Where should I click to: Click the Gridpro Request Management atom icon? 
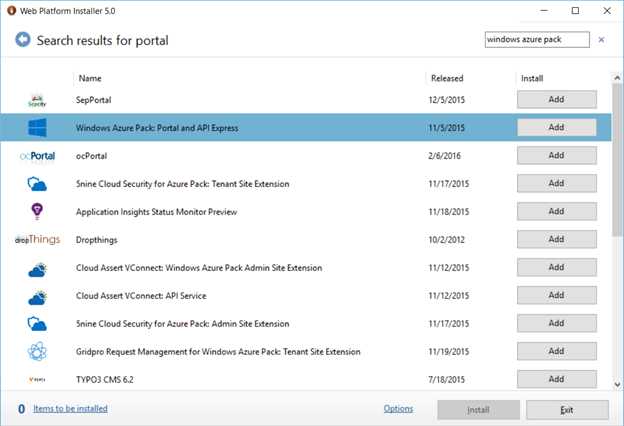(x=37, y=351)
